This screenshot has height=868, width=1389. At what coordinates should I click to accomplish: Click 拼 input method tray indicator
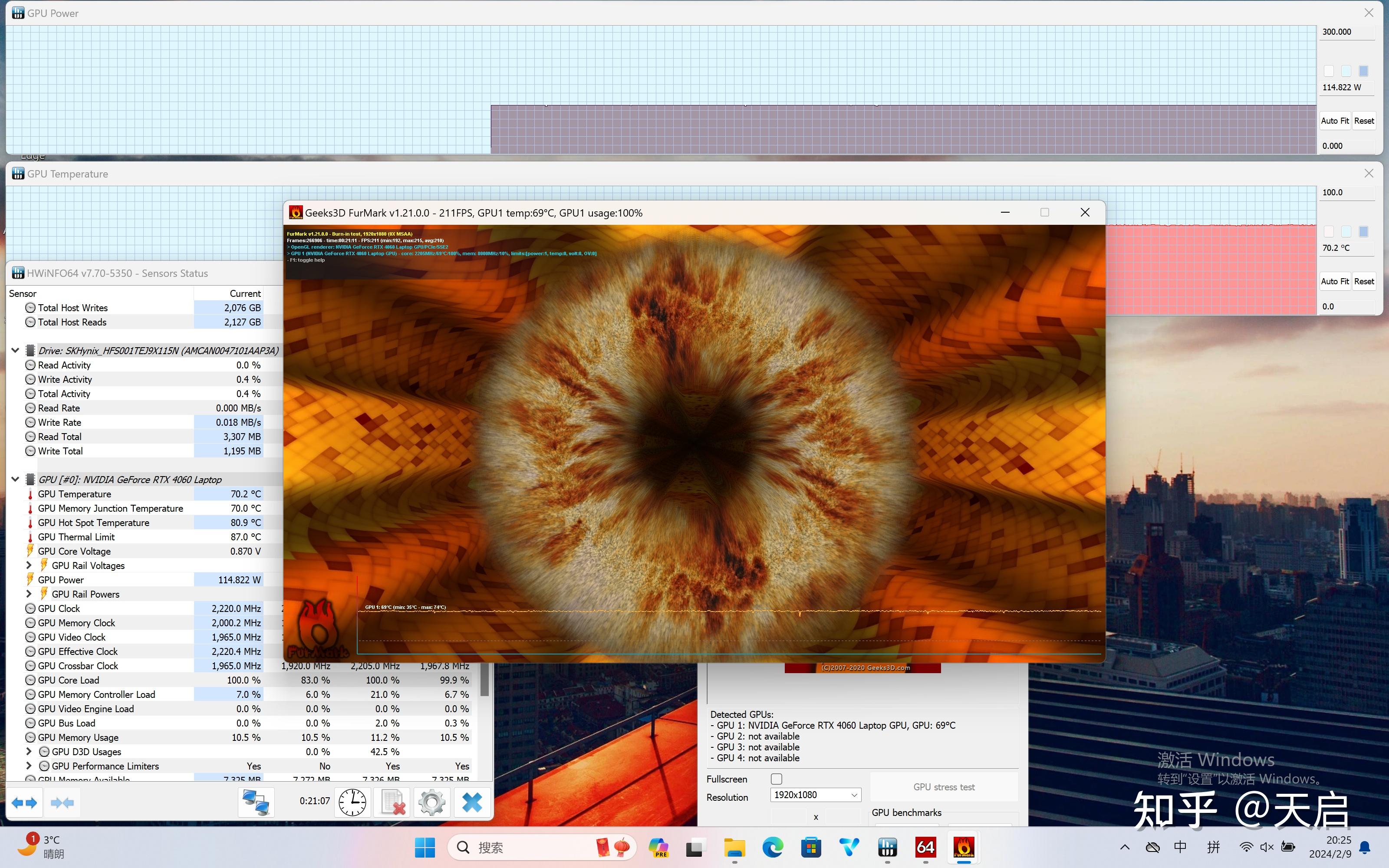[x=1213, y=847]
